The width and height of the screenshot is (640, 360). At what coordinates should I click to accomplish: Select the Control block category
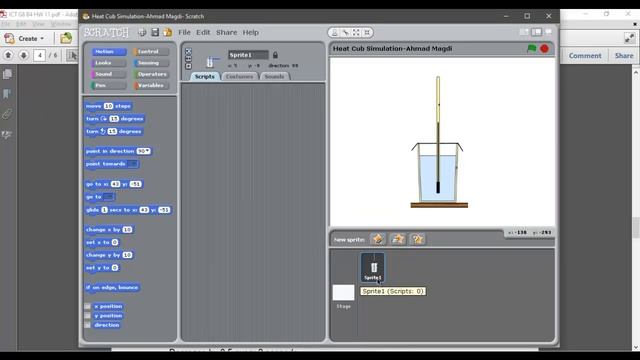tap(151, 52)
